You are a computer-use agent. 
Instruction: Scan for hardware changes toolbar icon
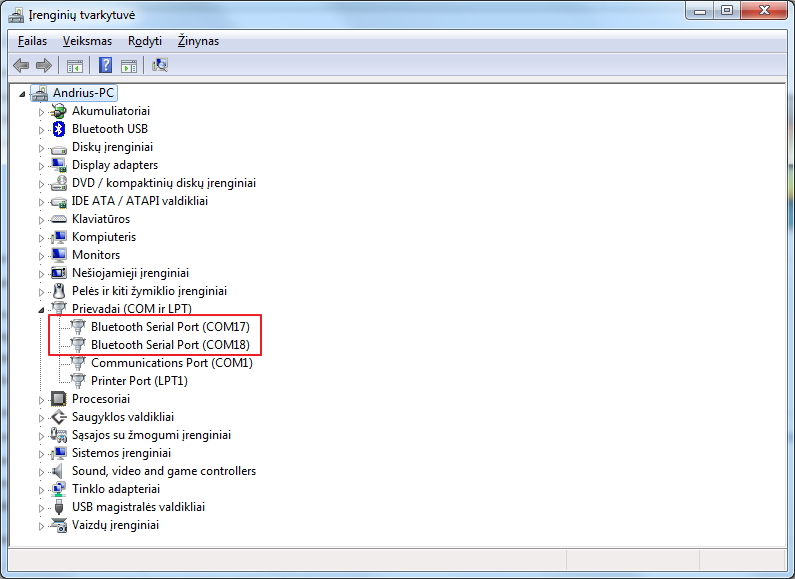(160, 65)
